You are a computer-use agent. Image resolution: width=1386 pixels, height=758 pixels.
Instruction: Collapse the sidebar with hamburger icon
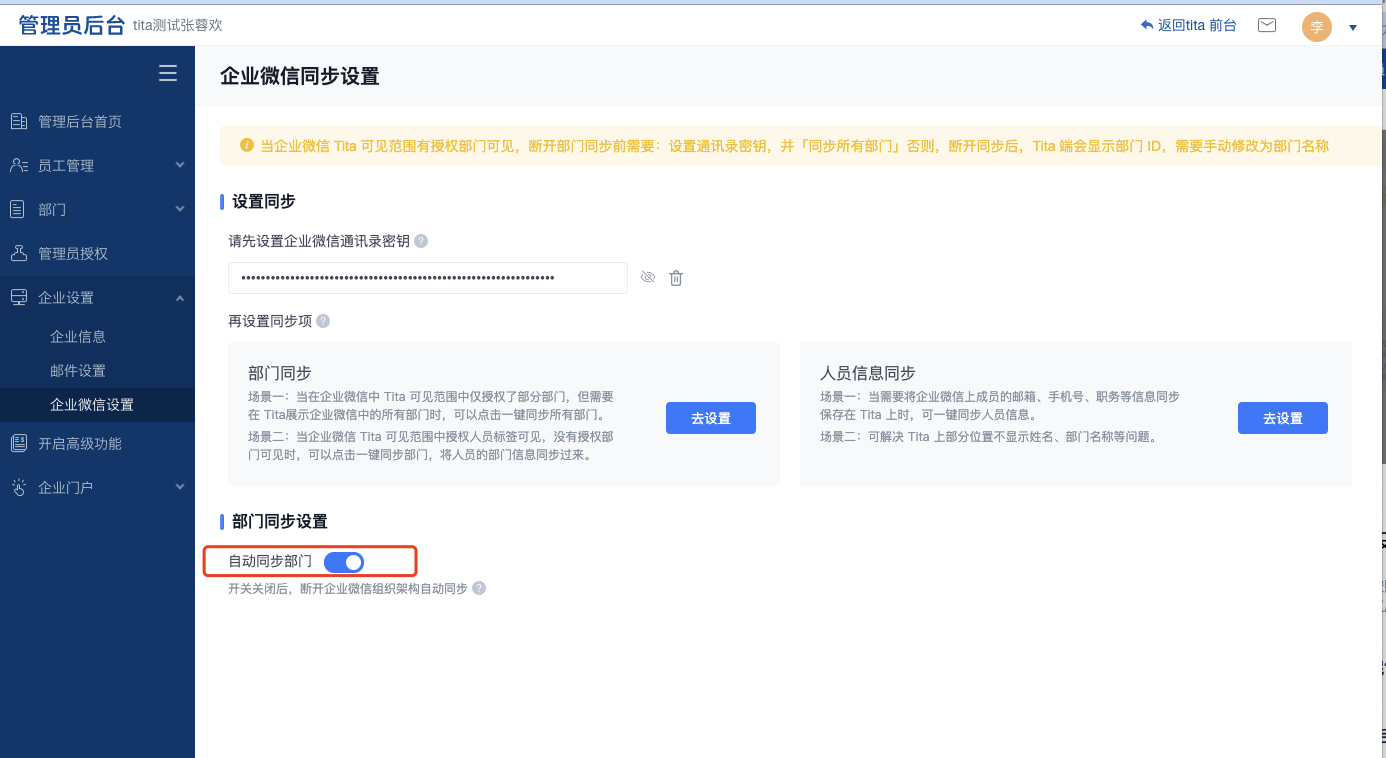click(x=168, y=73)
